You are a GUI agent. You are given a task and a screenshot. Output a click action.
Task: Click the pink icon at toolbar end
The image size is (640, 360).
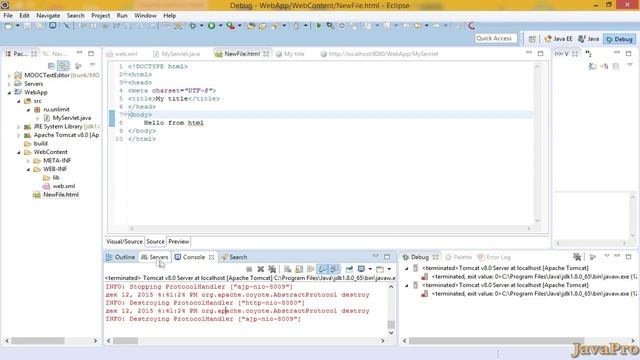tap(471, 26)
